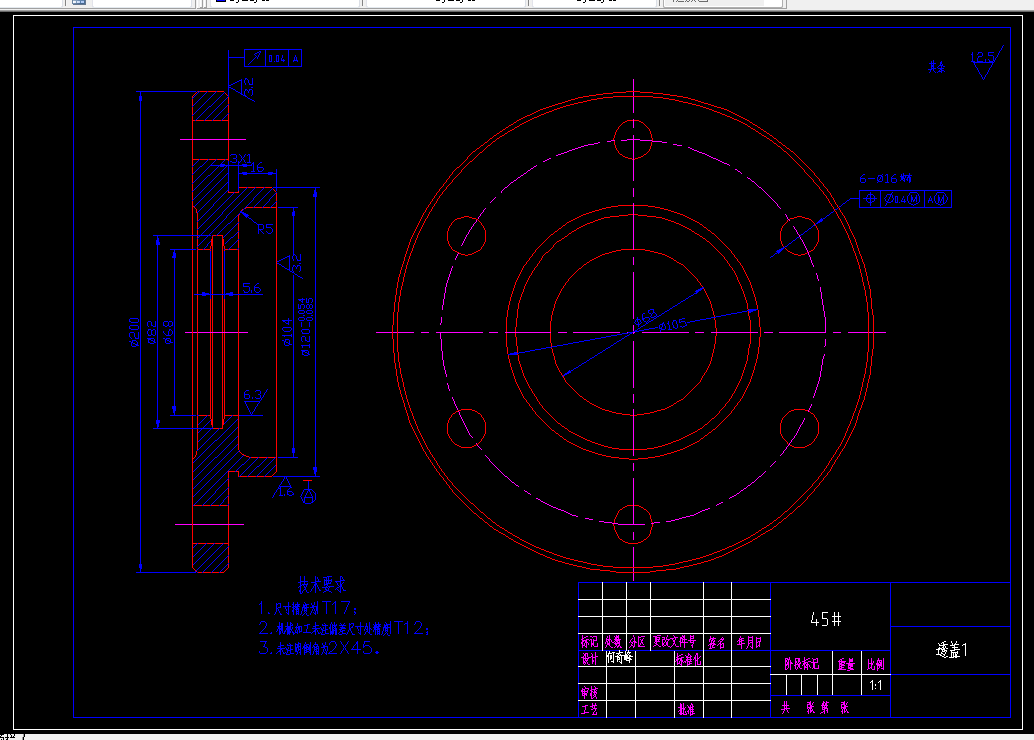Image resolution: width=1034 pixels, height=740 pixels.
Task: Click the 签名 cell
Action: click(717, 642)
